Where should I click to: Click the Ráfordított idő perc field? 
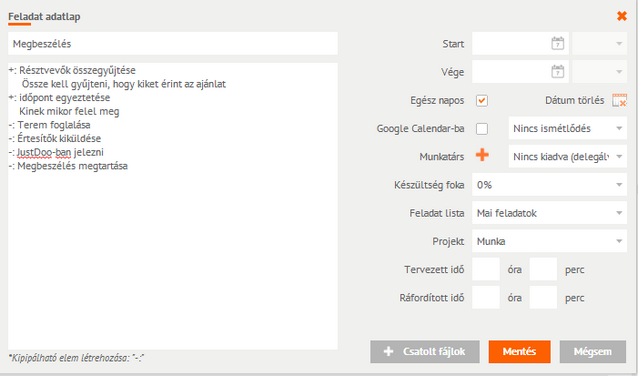543,297
